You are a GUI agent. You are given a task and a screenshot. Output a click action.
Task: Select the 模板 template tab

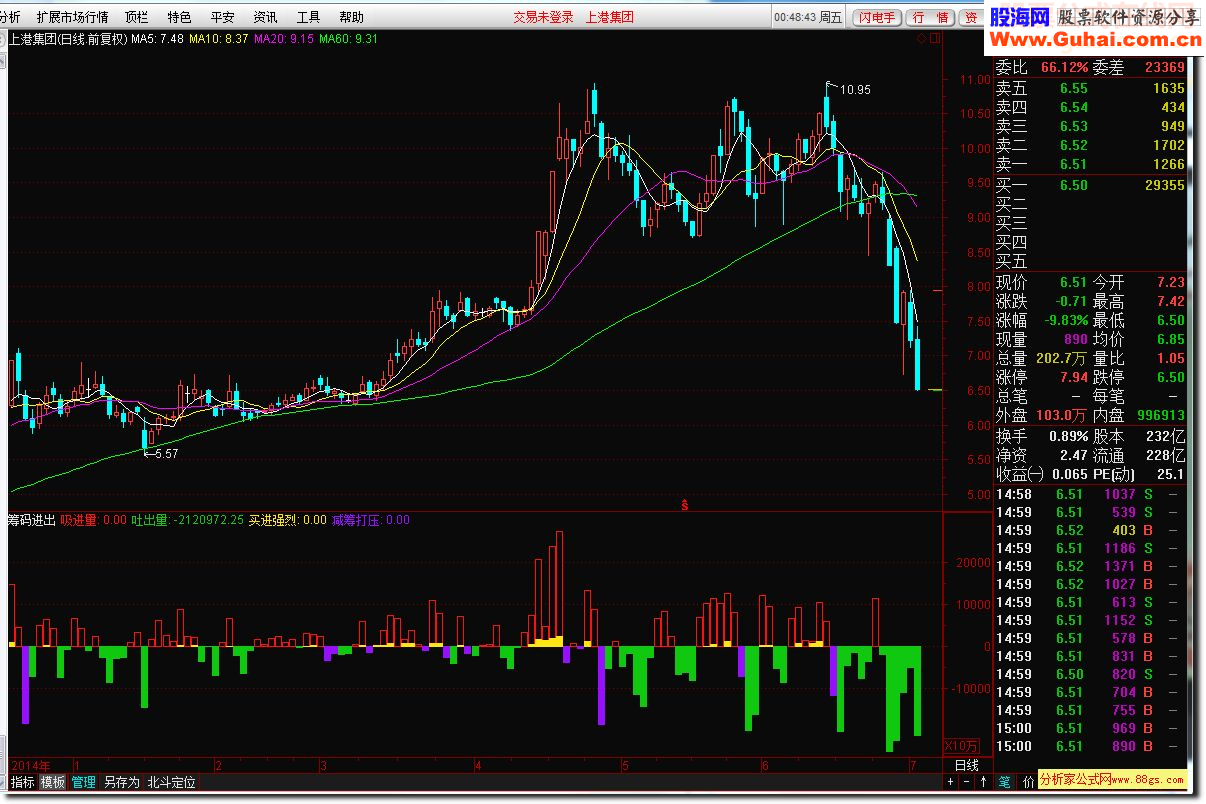point(52,782)
